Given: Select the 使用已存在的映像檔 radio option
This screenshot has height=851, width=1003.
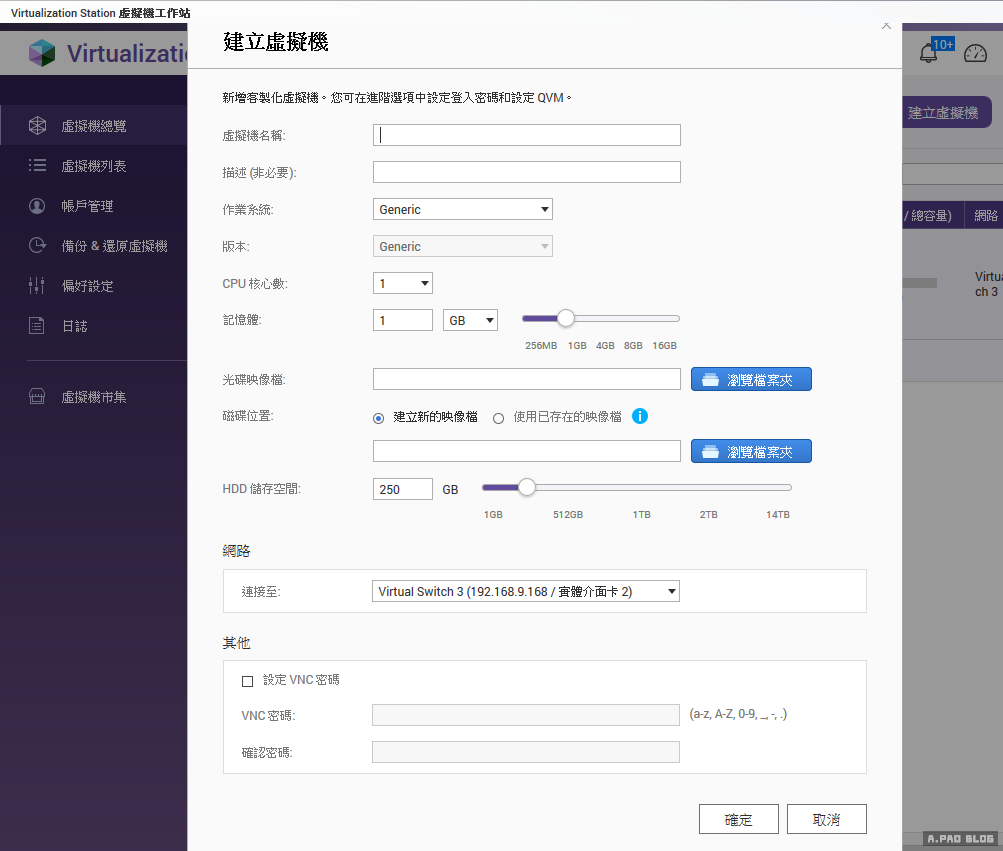Looking at the screenshot, I should coord(498,418).
